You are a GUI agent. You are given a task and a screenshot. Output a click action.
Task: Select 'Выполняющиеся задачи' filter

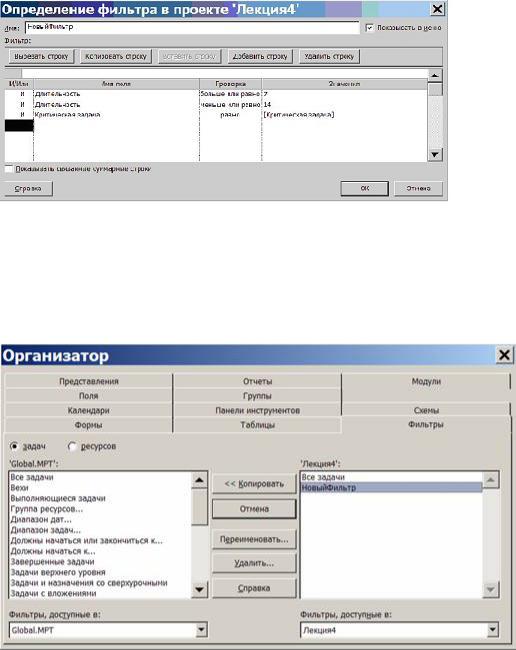point(100,498)
